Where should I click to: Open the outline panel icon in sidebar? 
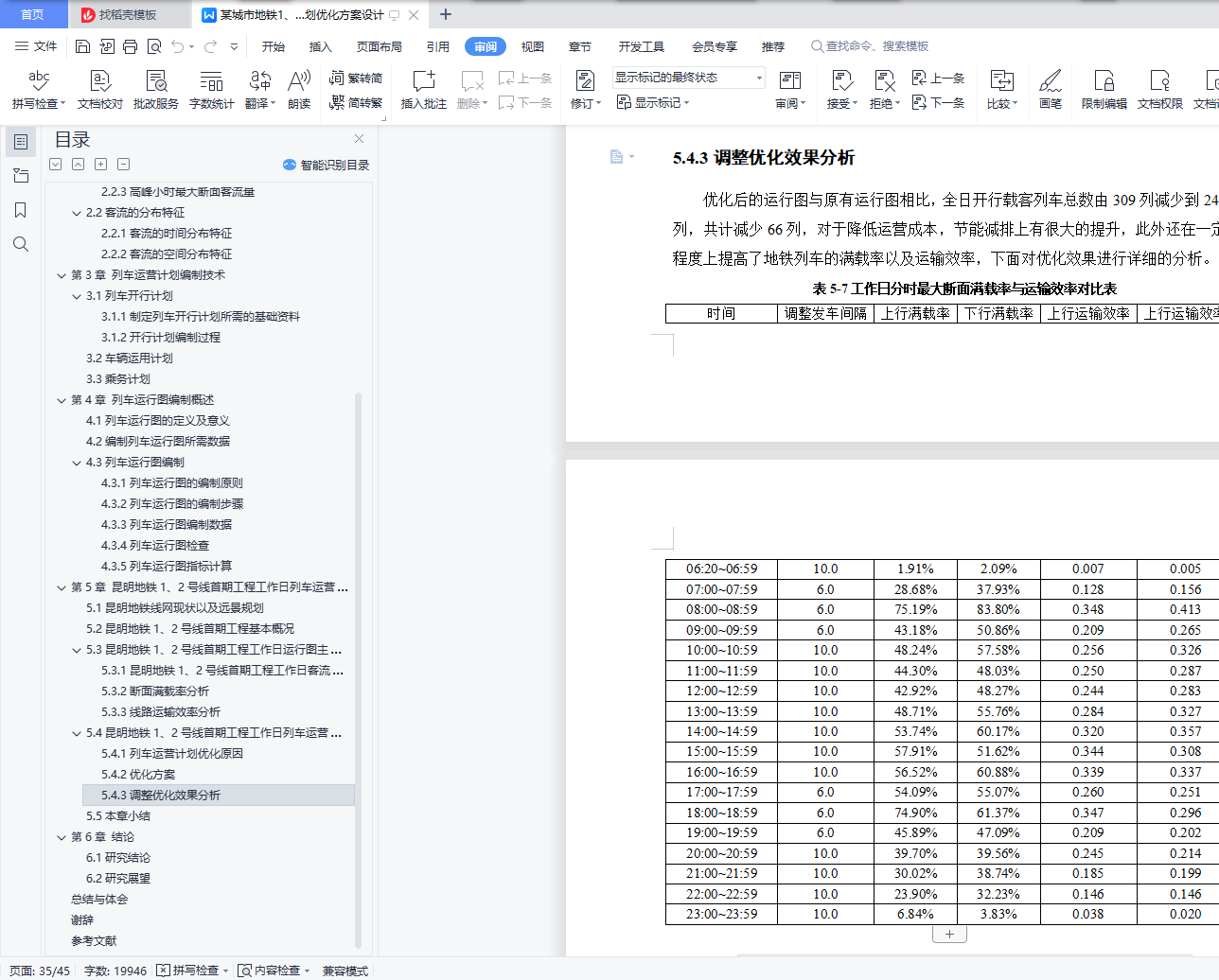click(x=21, y=142)
